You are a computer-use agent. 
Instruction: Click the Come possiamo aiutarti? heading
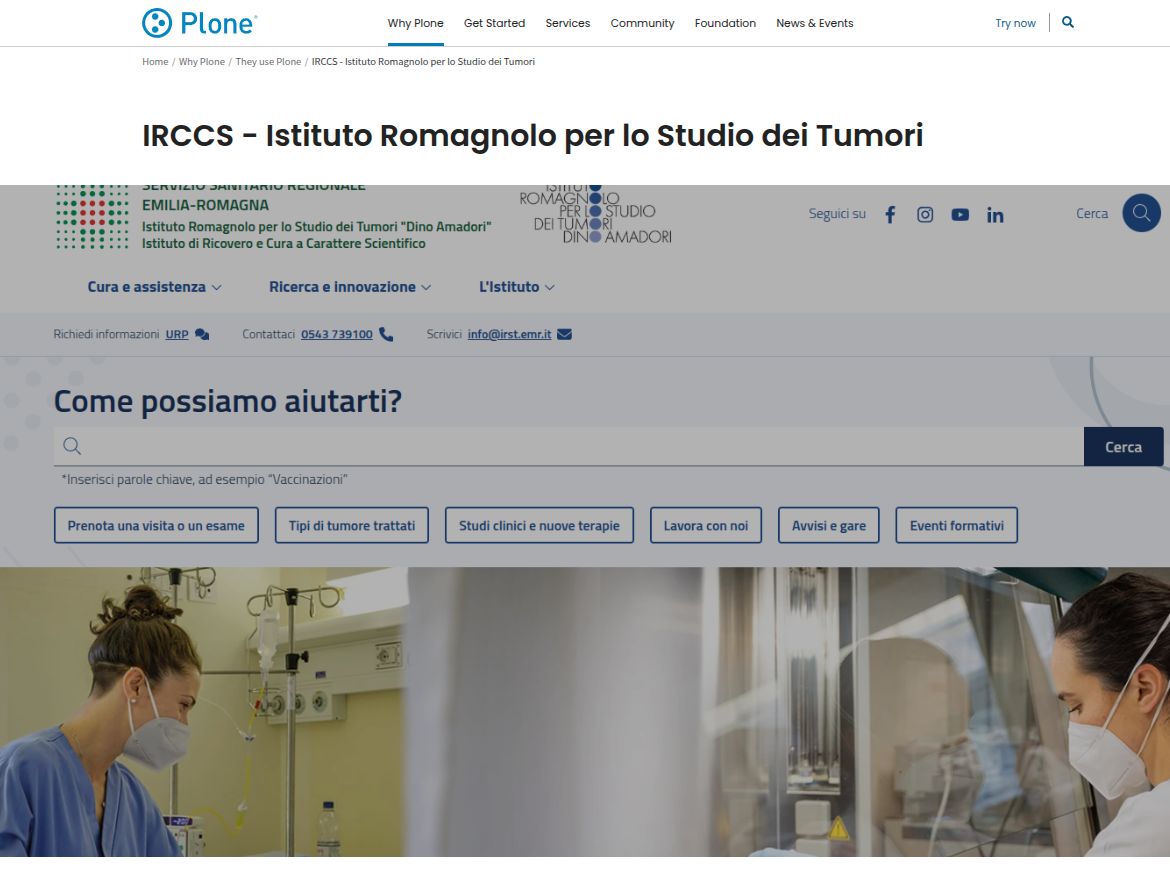point(228,401)
